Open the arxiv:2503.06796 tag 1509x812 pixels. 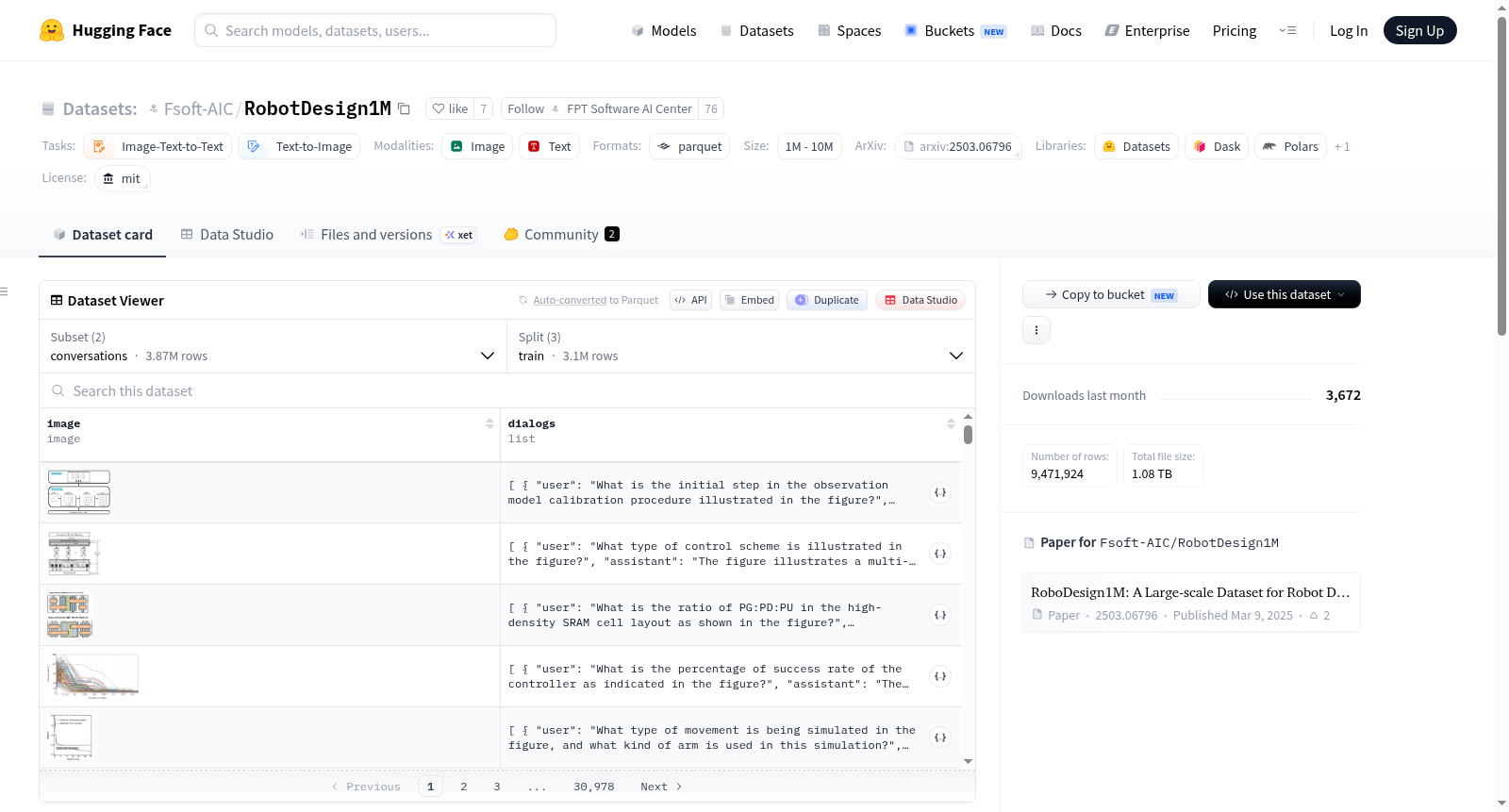coord(958,146)
